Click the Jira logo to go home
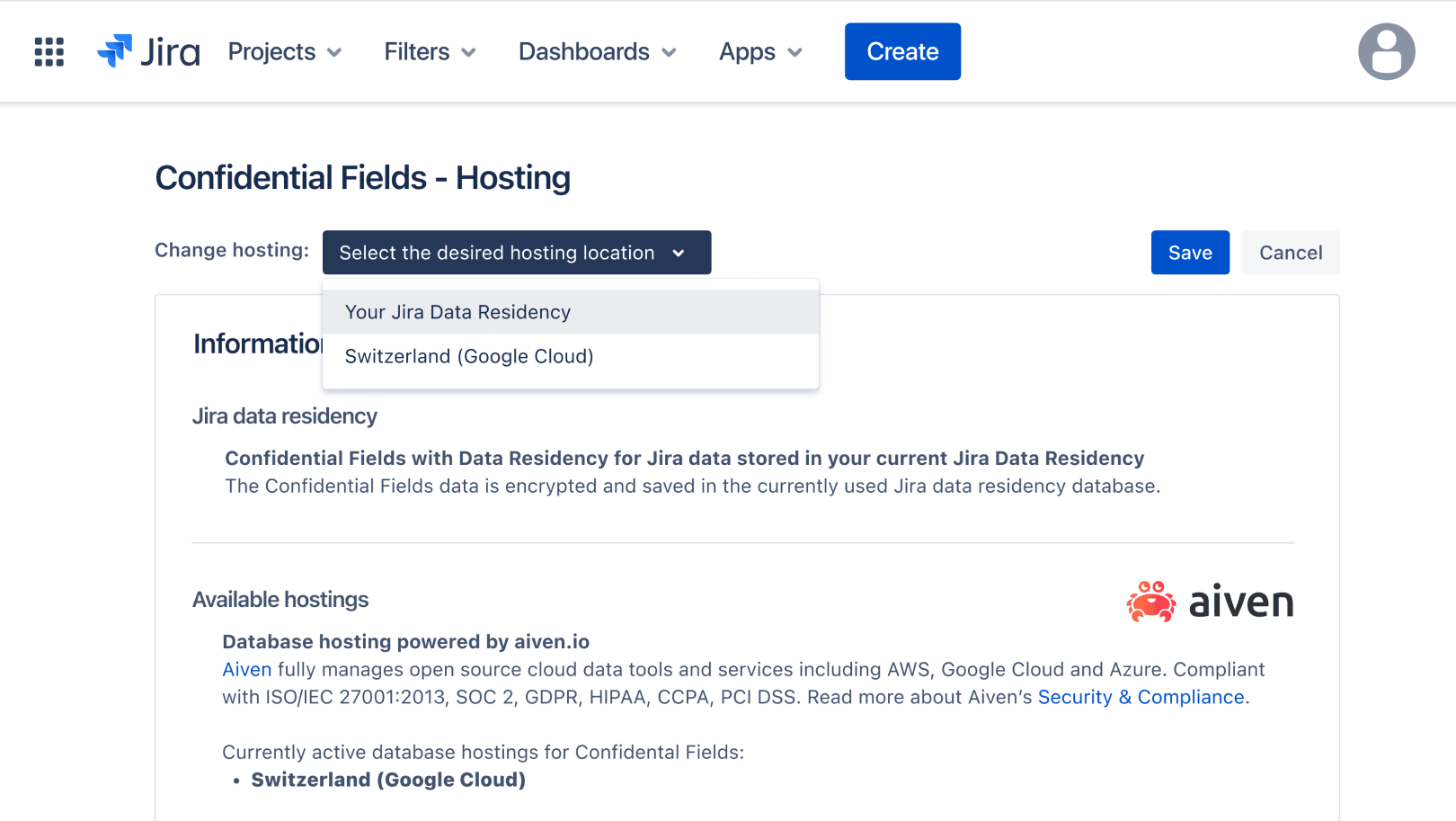 pyautogui.click(x=148, y=51)
